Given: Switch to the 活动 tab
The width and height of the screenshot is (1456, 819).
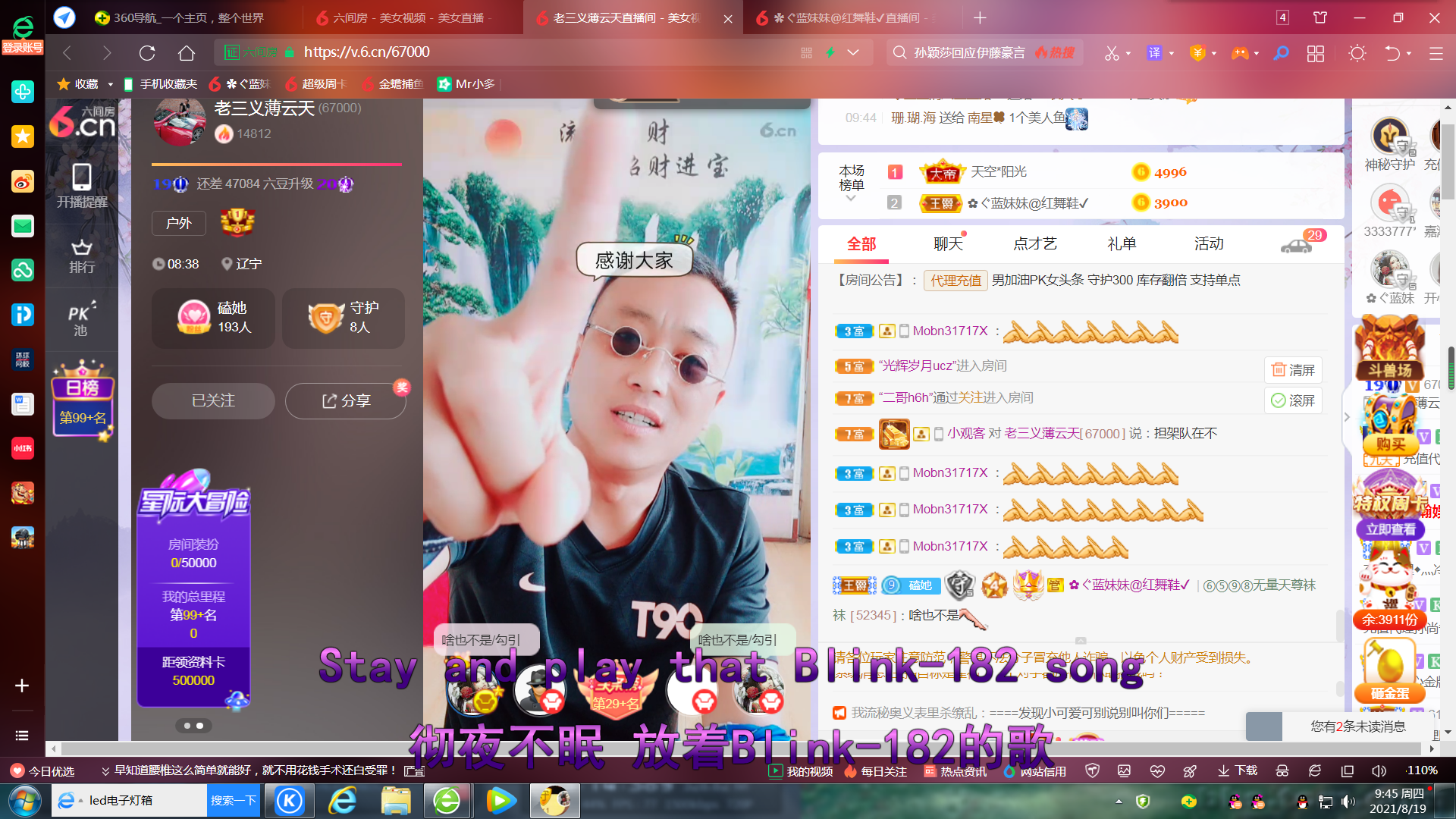Looking at the screenshot, I should click(1209, 244).
